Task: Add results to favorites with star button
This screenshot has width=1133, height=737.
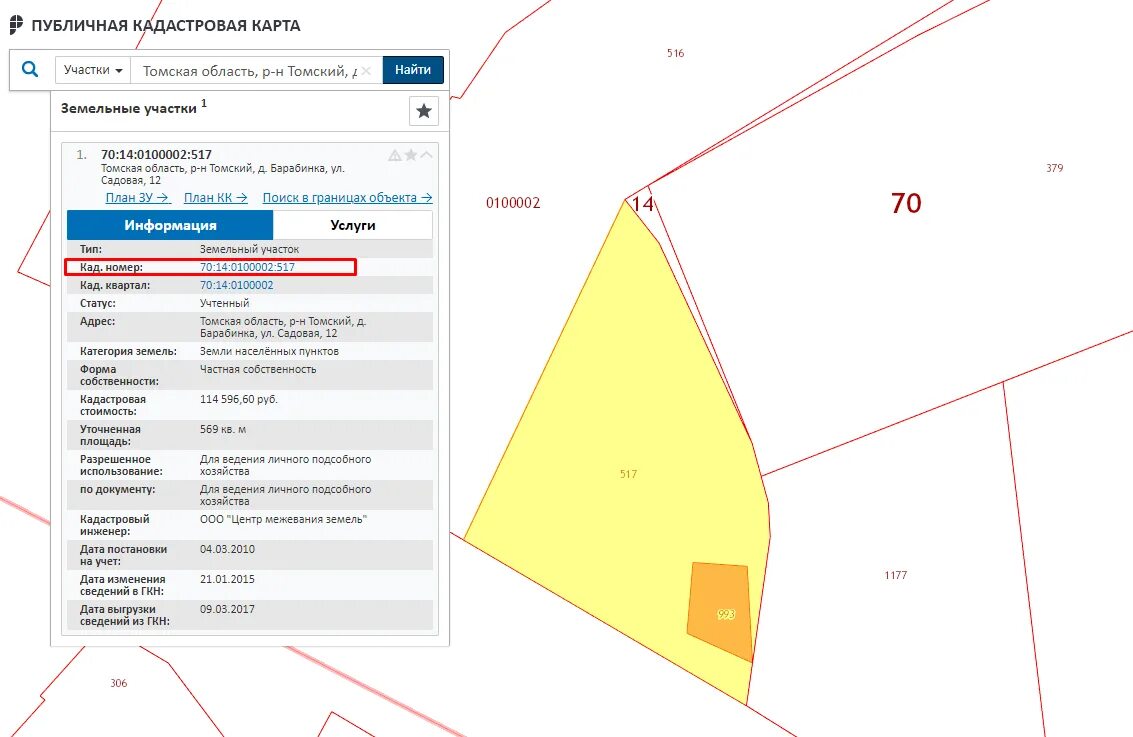Action: (424, 111)
